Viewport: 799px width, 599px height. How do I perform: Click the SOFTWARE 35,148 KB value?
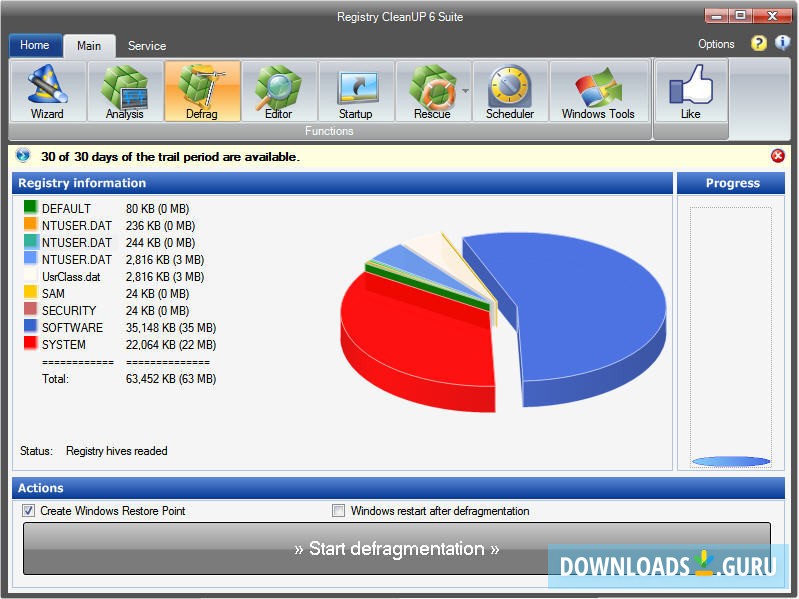tap(171, 328)
